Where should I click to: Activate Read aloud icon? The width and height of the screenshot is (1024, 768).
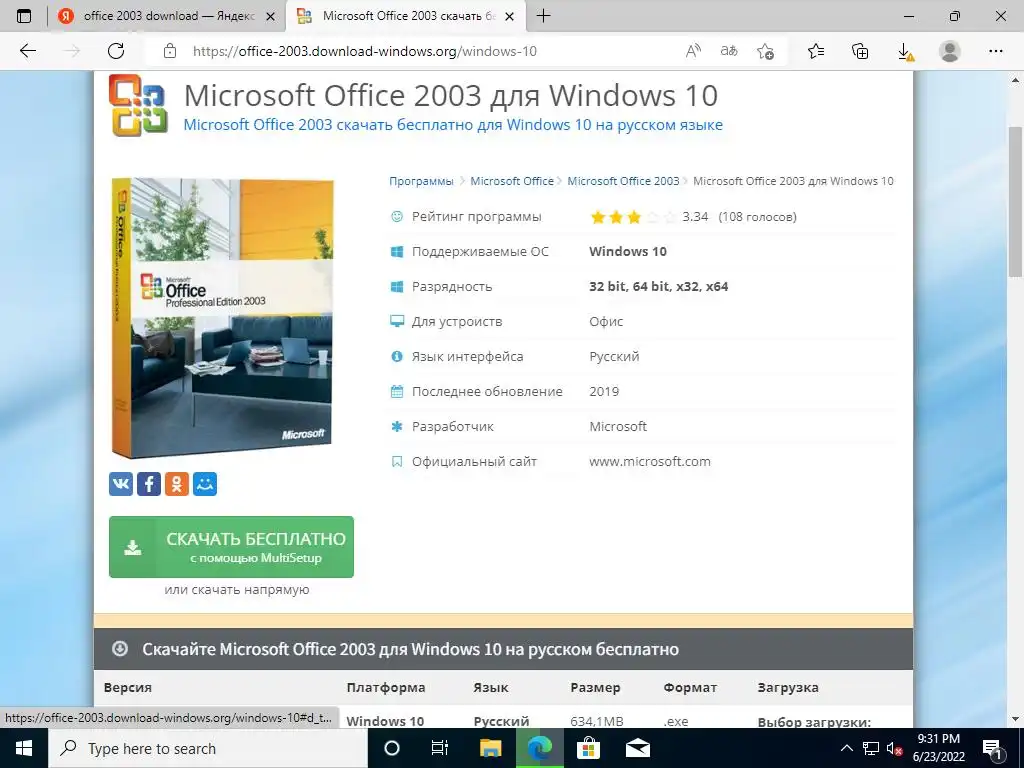693,51
